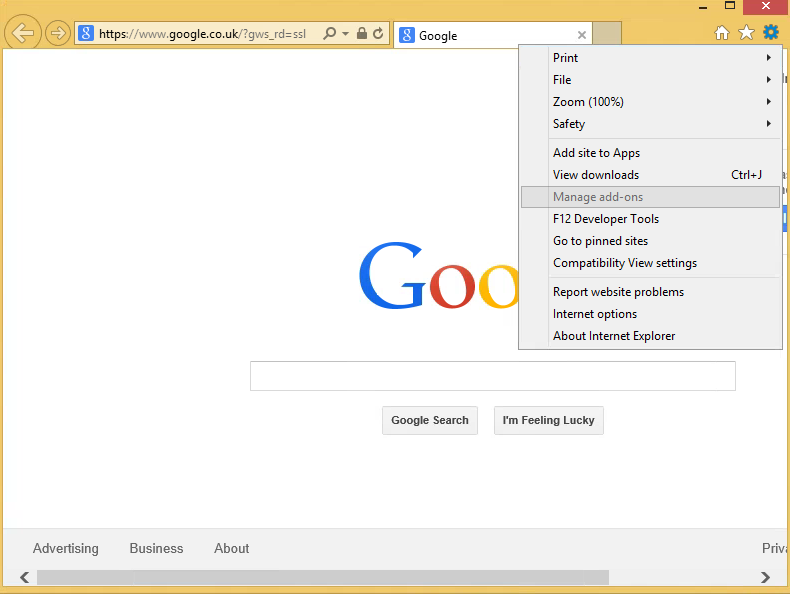
Task: Close the Google tab
Action: pos(582,35)
